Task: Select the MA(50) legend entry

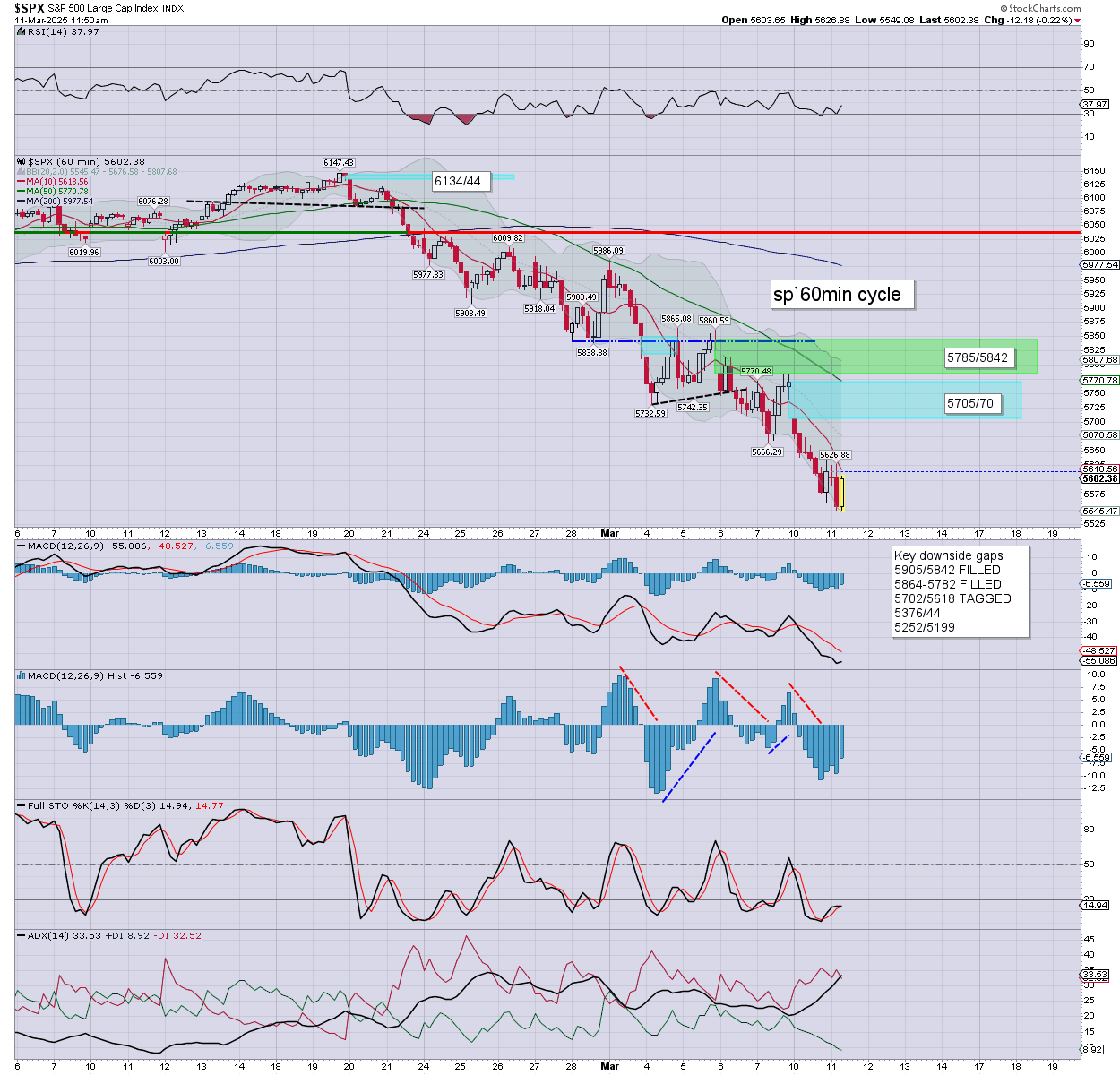Action: tap(56, 191)
